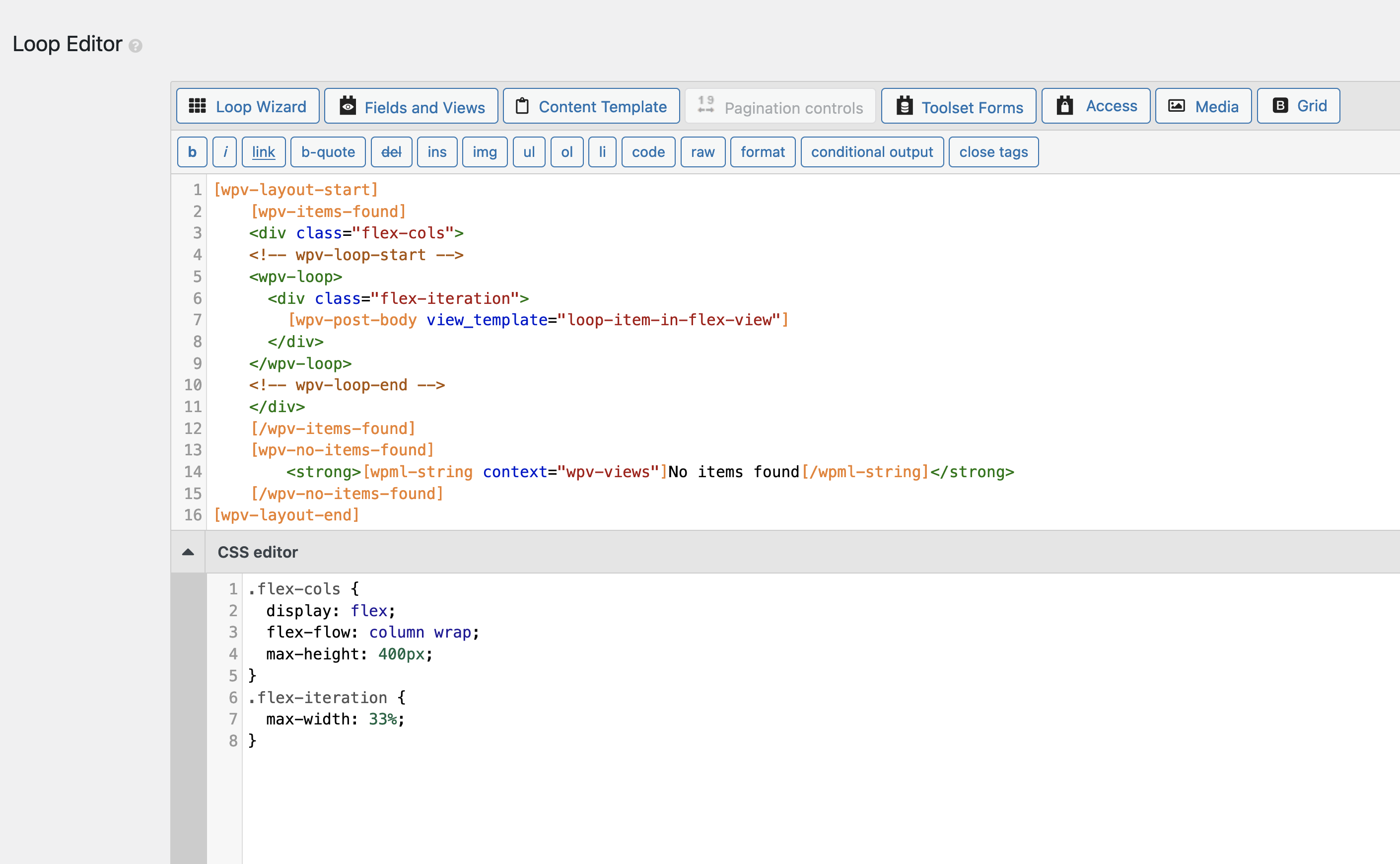1400x864 pixels.
Task: Click the Content Template clipboard icon
Action: (522, 106)
